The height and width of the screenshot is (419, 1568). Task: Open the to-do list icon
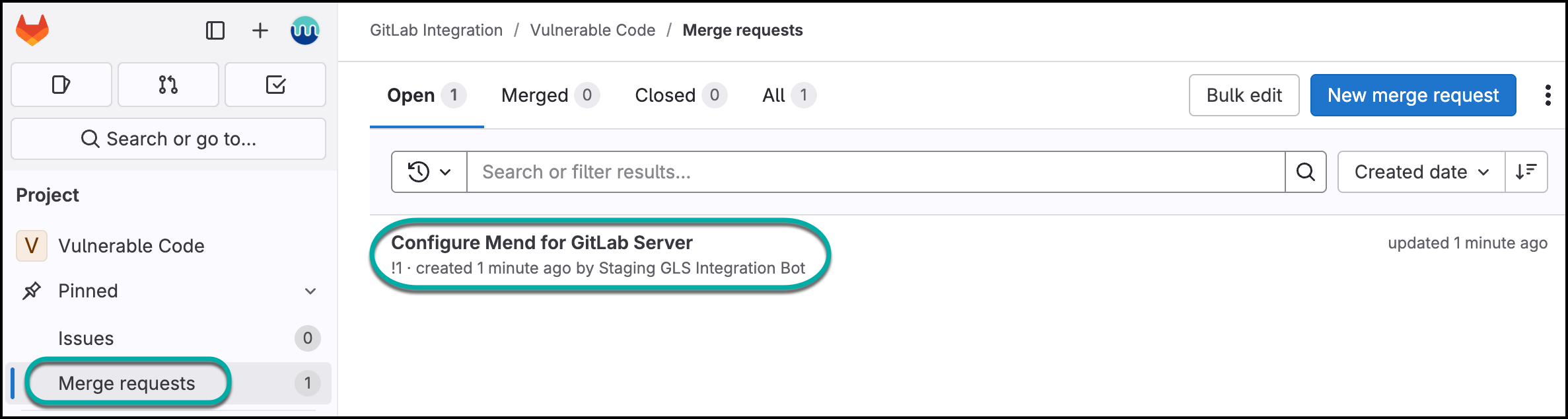275,85
